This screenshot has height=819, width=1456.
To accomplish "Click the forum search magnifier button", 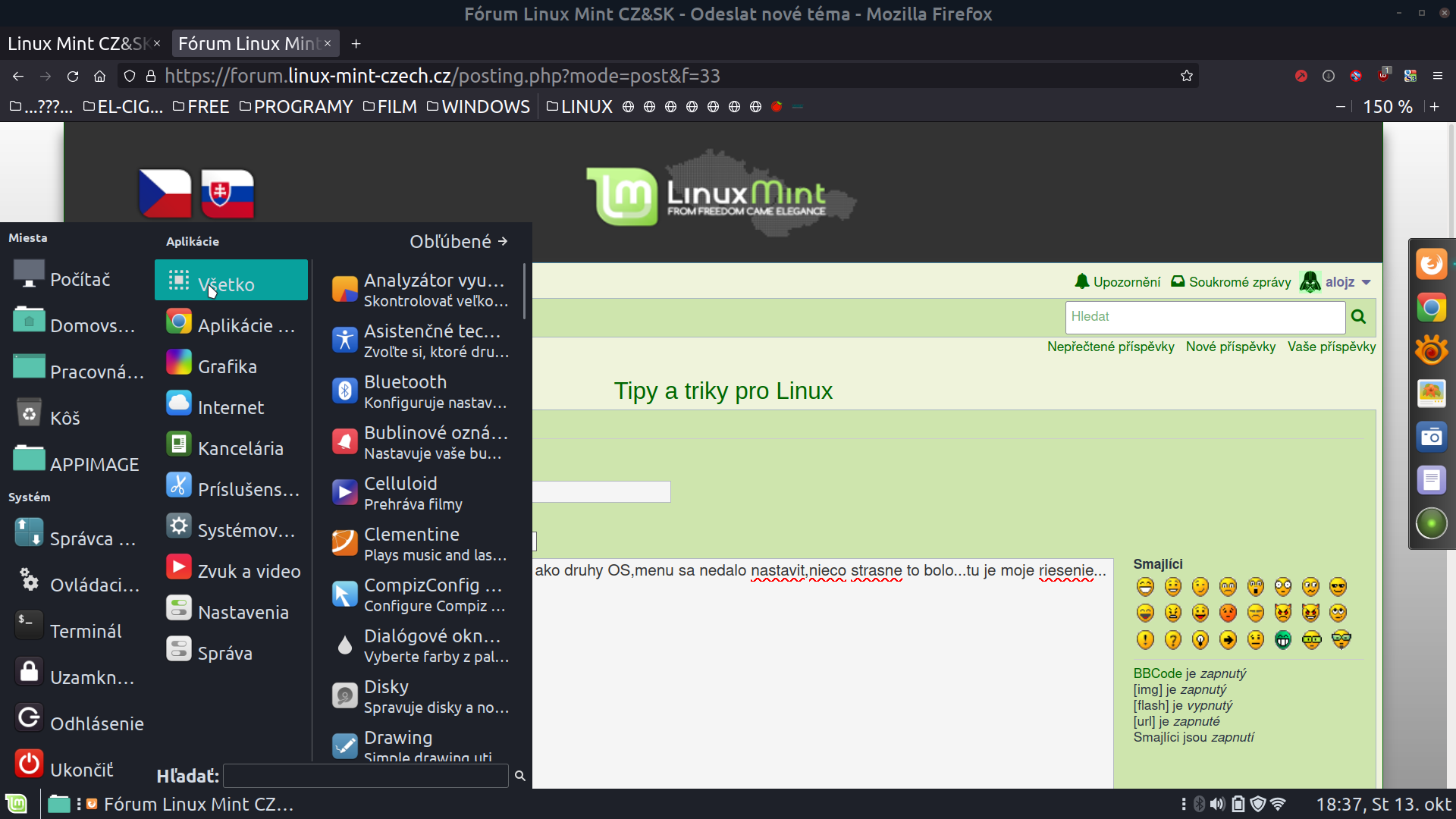I will 1358,317.
